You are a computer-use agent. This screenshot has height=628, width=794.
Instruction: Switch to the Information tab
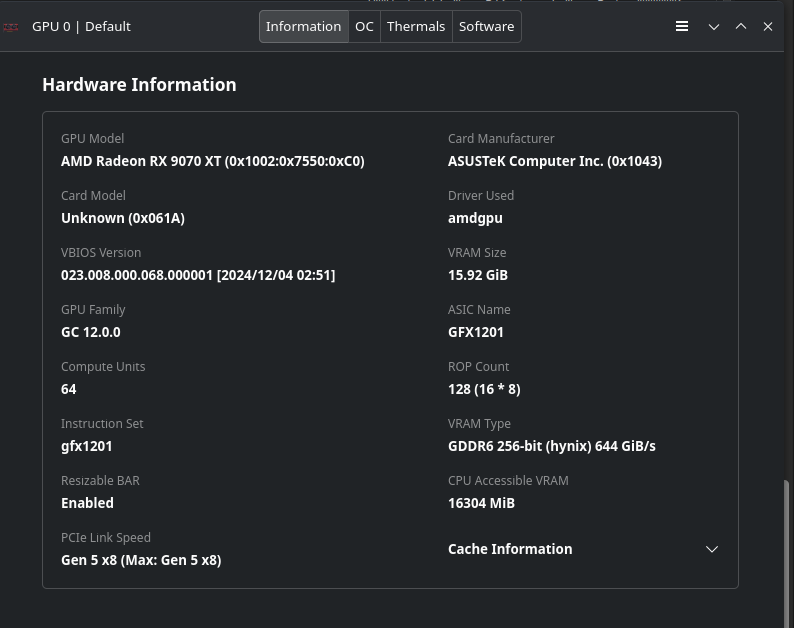pos(304,26)
